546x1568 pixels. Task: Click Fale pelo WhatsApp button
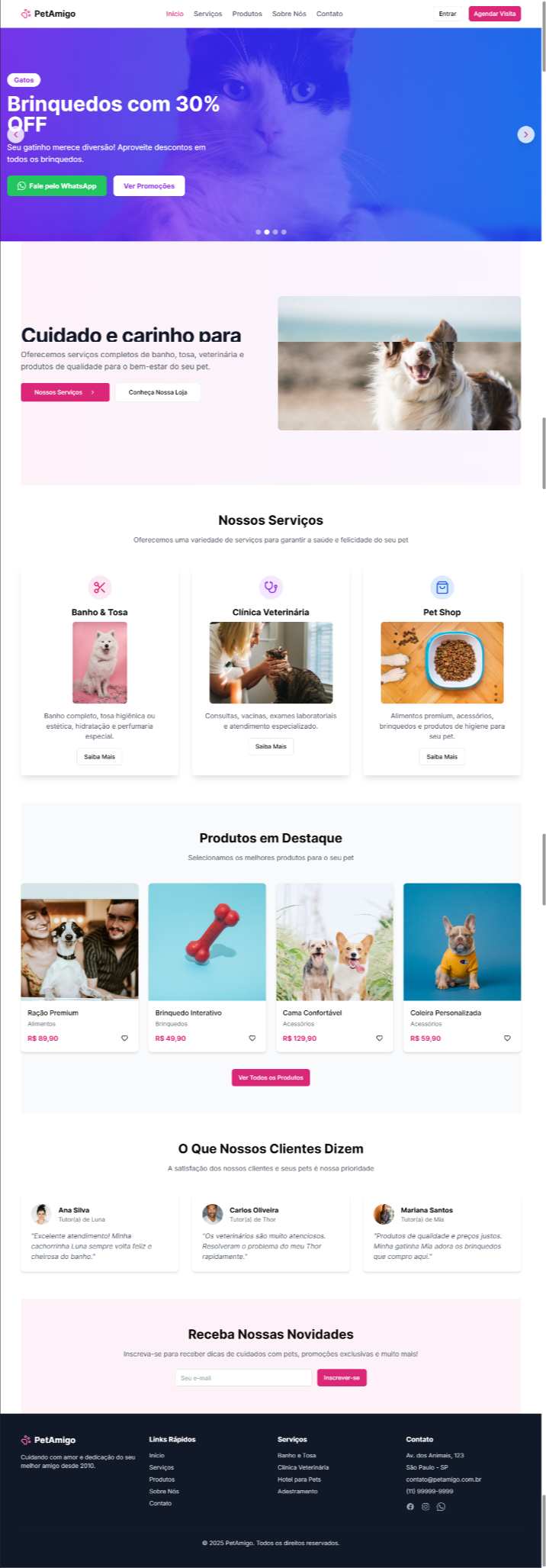56,185
